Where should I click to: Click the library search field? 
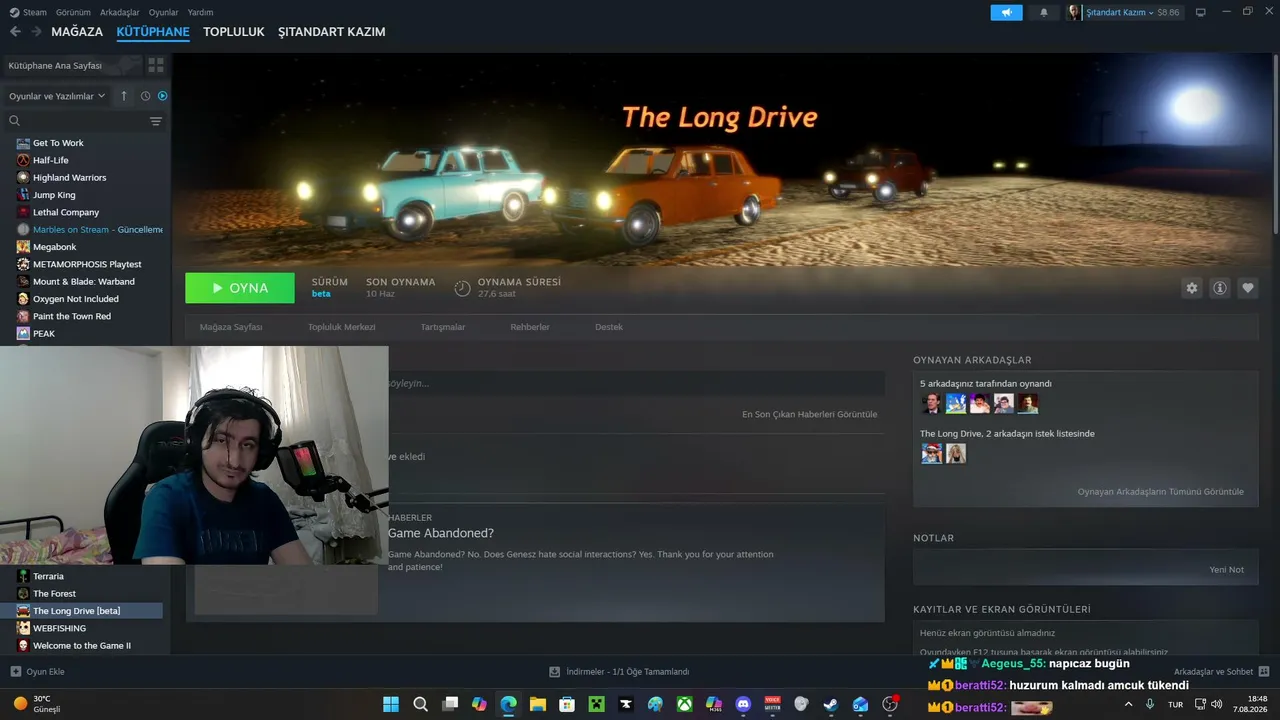[x=85, y=121]
